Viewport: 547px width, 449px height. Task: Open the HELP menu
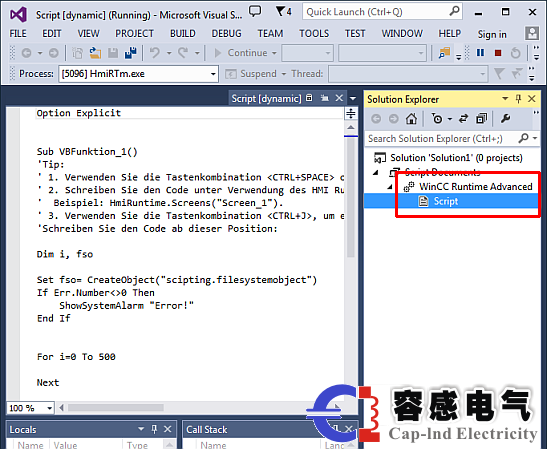pos(450,33)
